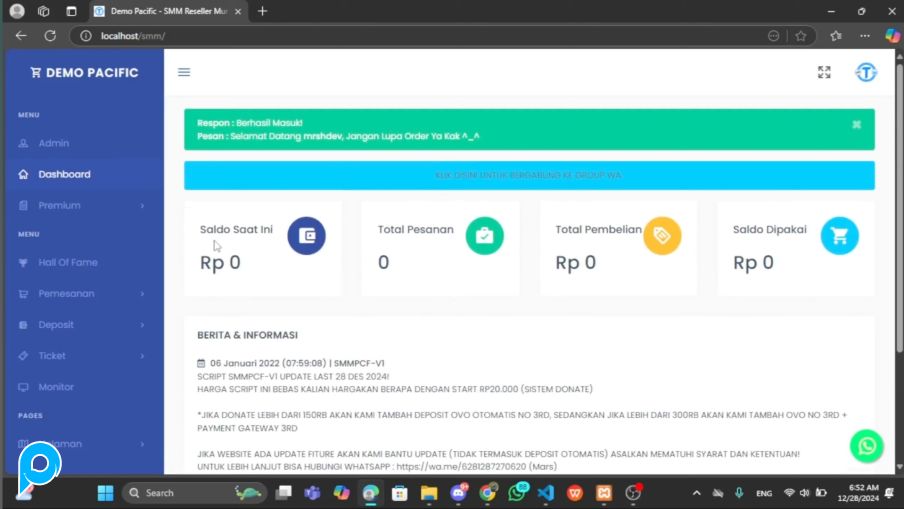904x509 pixels.
Task: Toggle the sidebar hamburger menu
Action: [x=184, y=72]
